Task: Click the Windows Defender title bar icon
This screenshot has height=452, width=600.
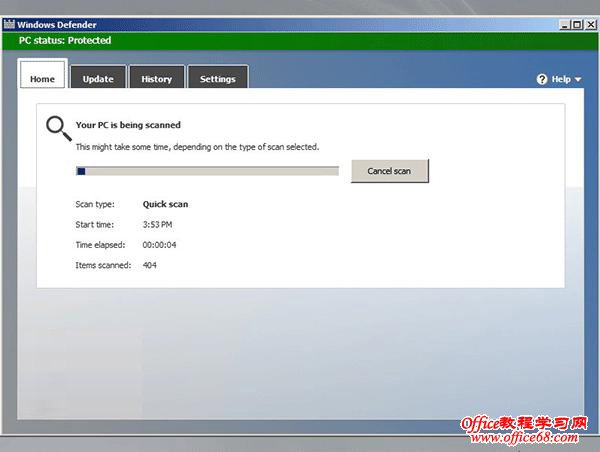Action: (9, 24)
